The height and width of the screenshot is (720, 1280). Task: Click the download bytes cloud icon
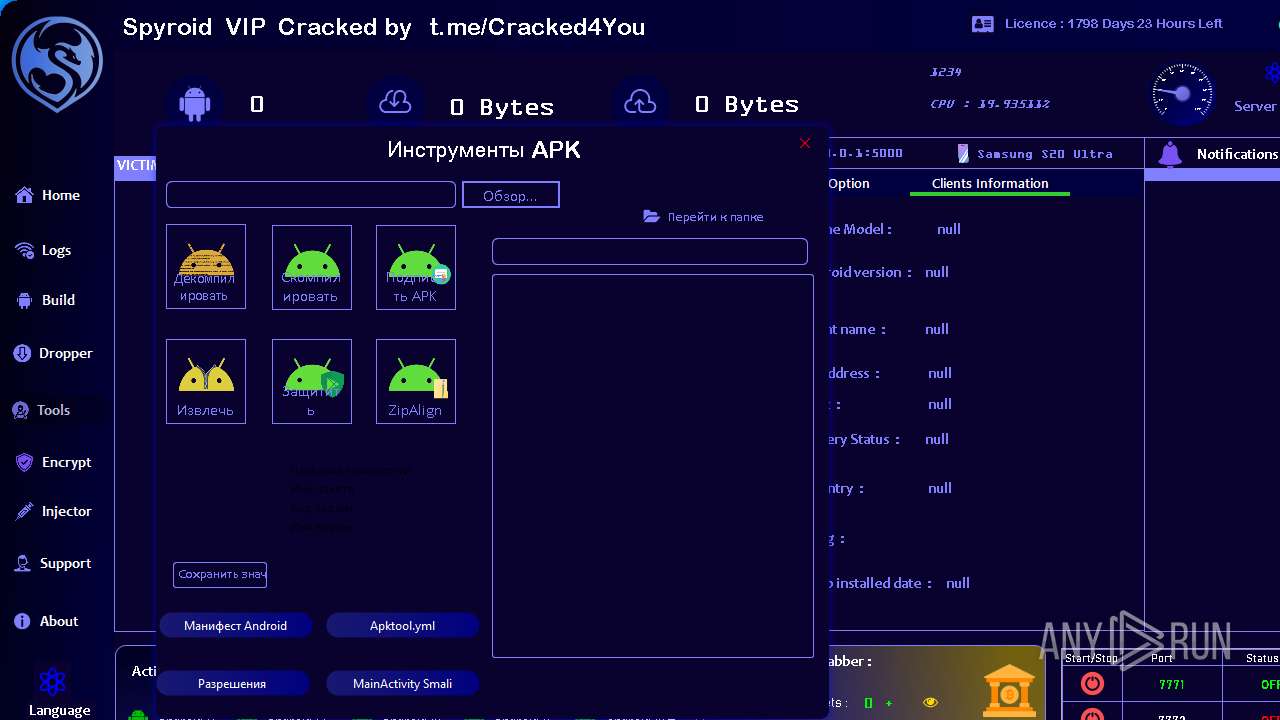pyautogui.click(x=396, y=102)
